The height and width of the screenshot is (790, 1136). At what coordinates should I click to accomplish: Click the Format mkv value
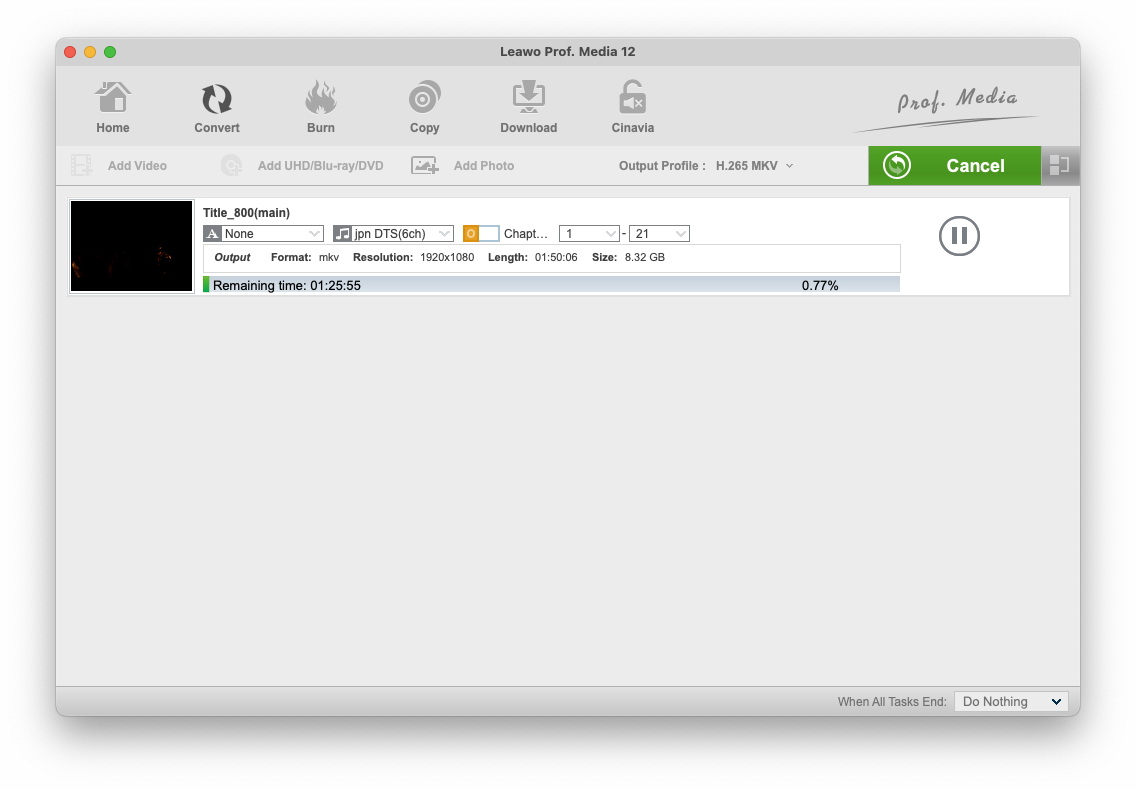click(329, 257)
